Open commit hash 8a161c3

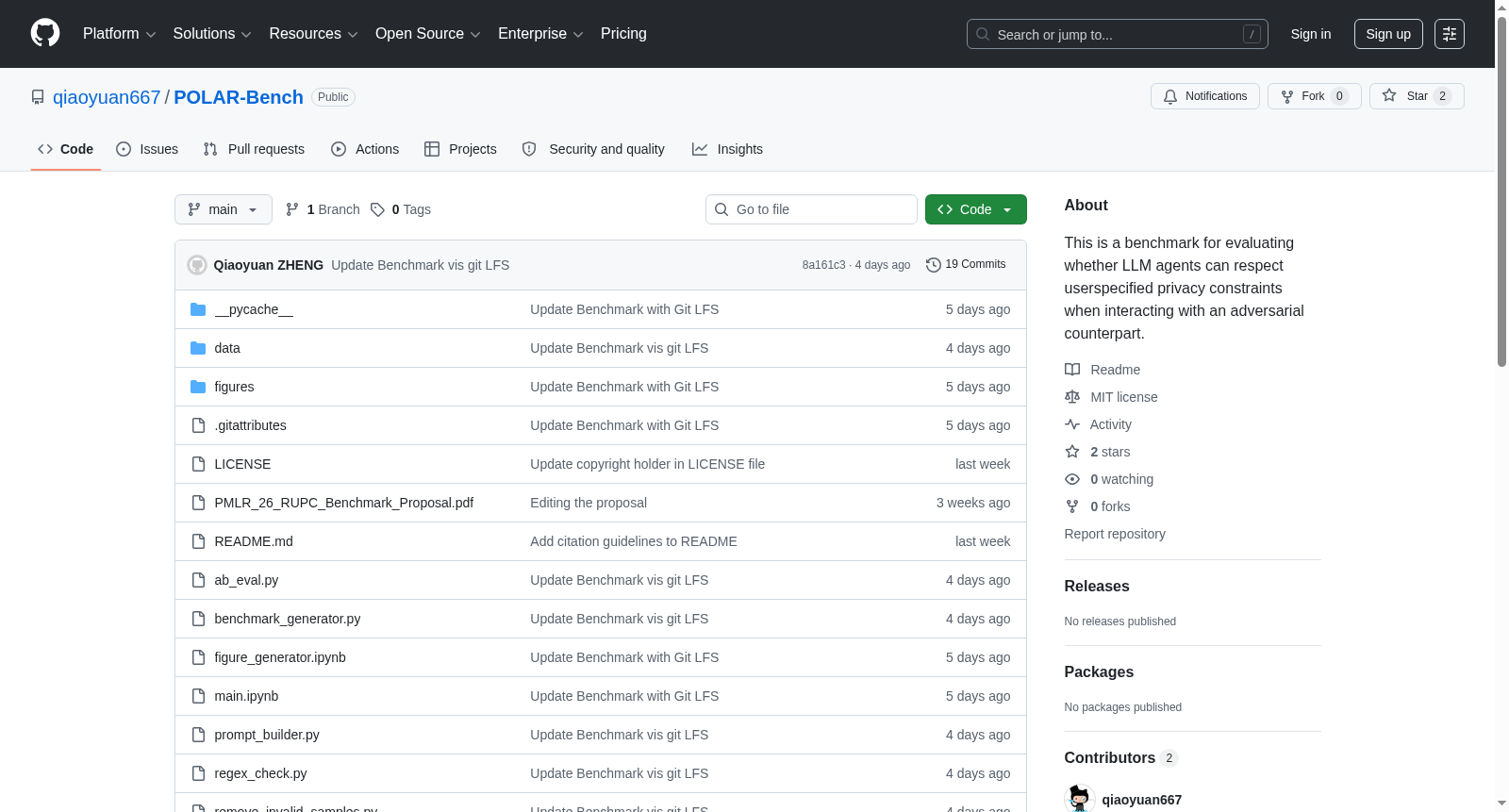(x=823, y=265)
